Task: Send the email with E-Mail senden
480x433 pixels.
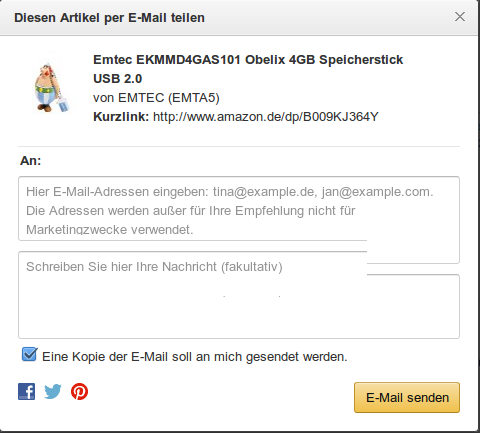Action: pyautogui.click(x=407, y=397)
